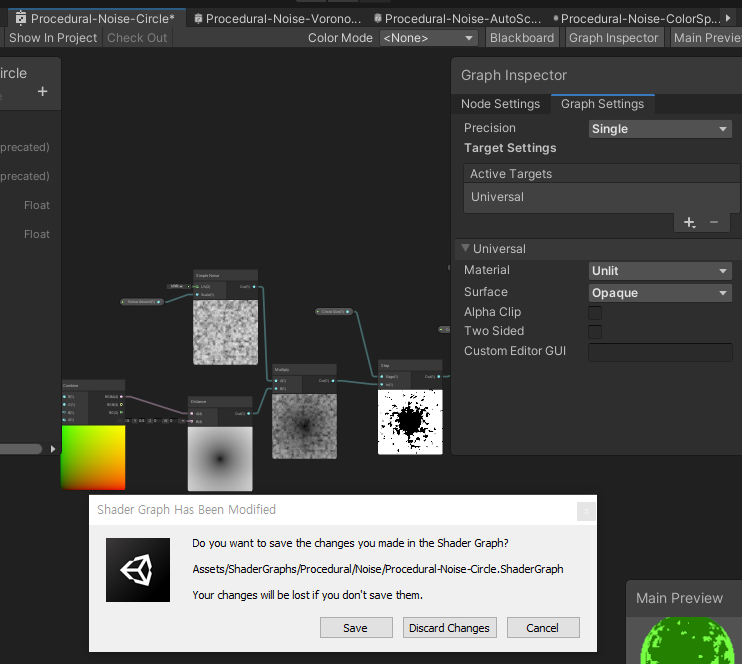The height and width of the screenshot is (664, 742).
Task: Click the tab overflow arrow at top right
Action: point(728,18)
